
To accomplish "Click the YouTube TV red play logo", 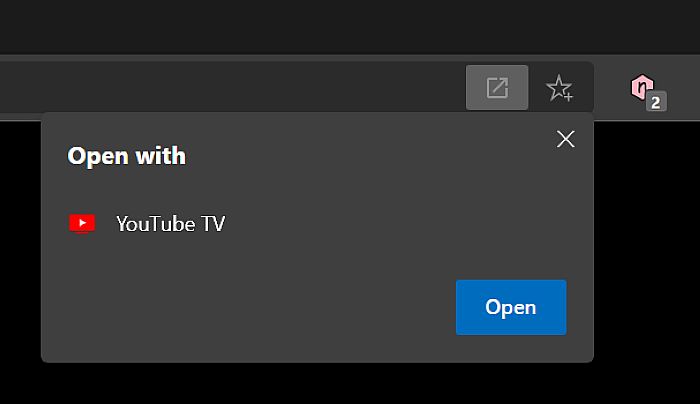I will 82,223.
